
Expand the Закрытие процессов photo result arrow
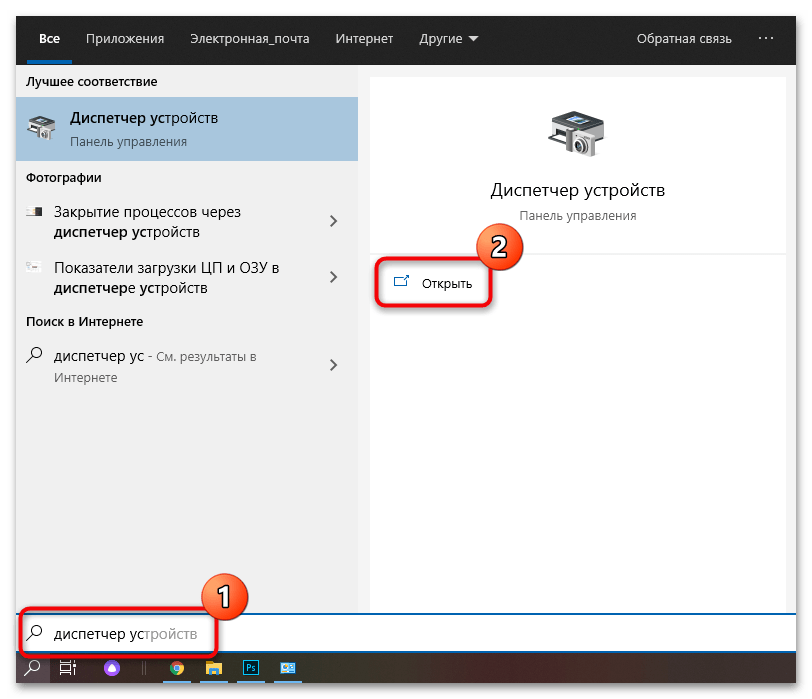pyautogui.click(x=334, y=222)
